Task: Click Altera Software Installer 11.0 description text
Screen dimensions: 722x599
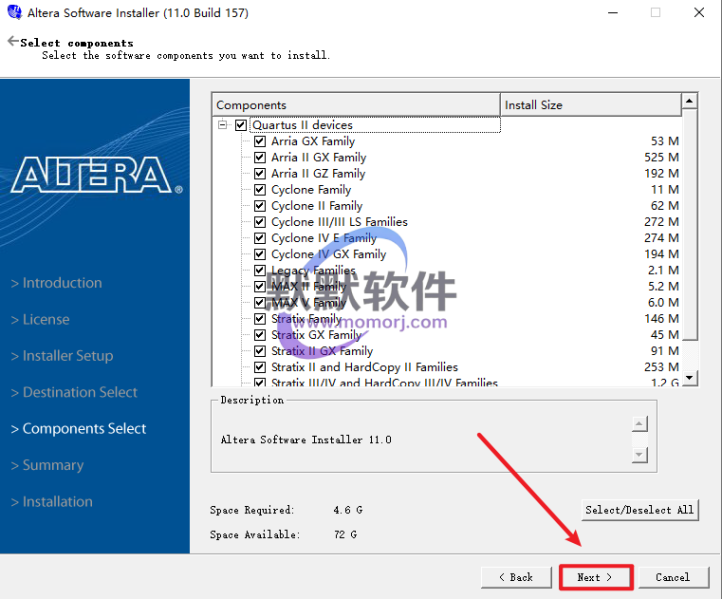Action: pyautogui.click(x=306, y=440)
